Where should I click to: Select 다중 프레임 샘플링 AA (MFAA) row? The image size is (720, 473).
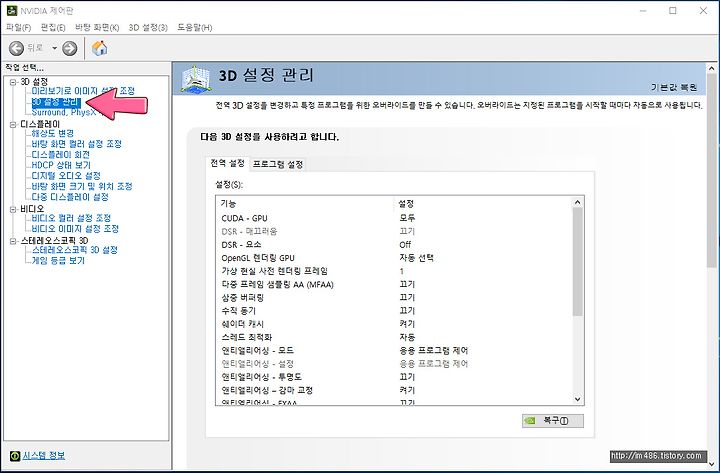pos(394,284)
